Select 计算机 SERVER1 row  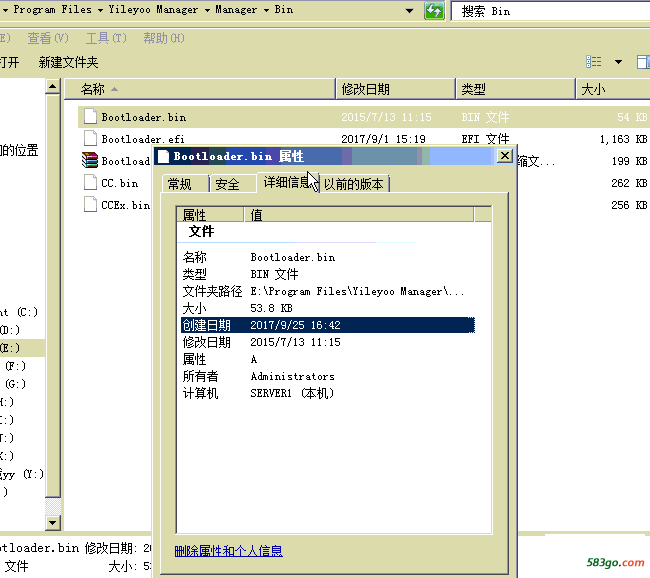pos(327,393)
